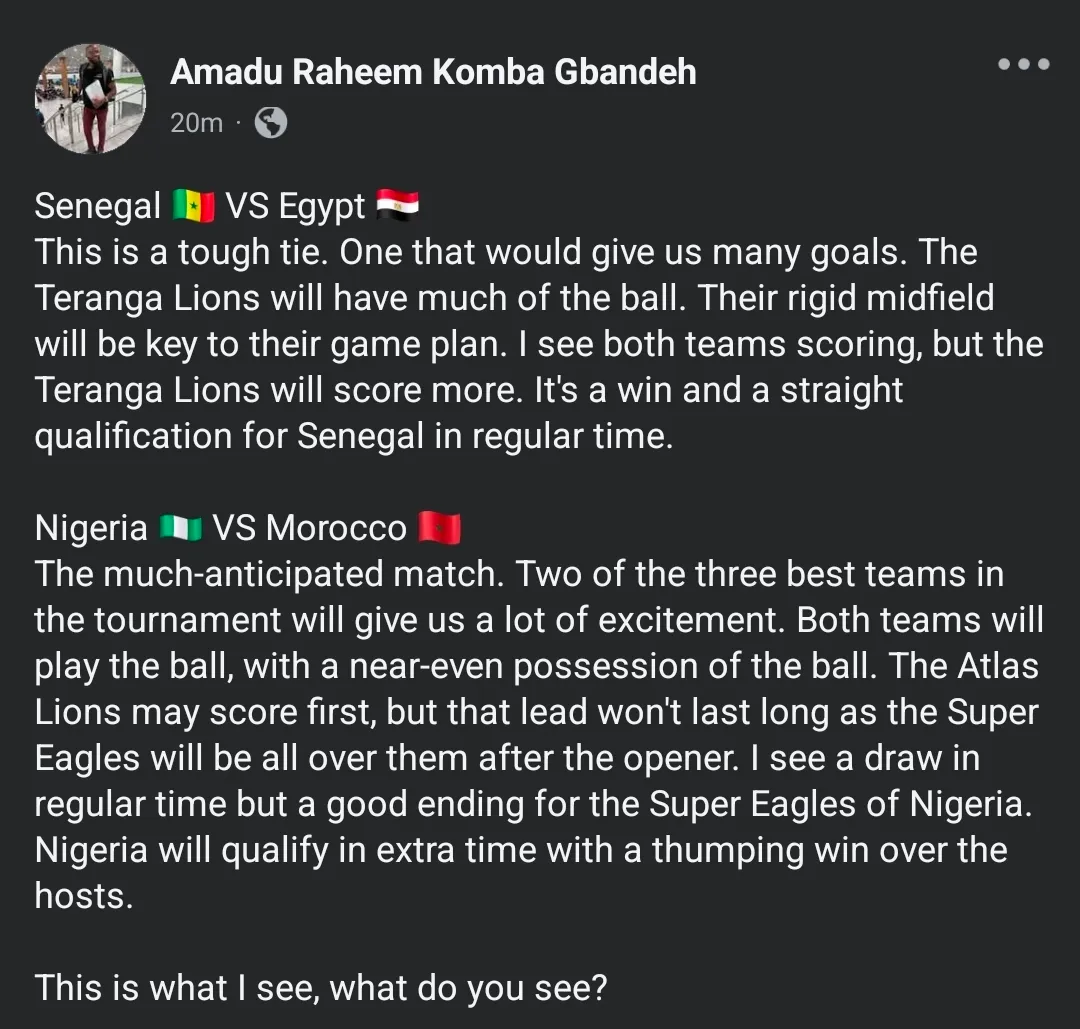The image size is (1080, 1029).
Task: Open the post options three-dot menu
Action: (x=1023, y=65)
